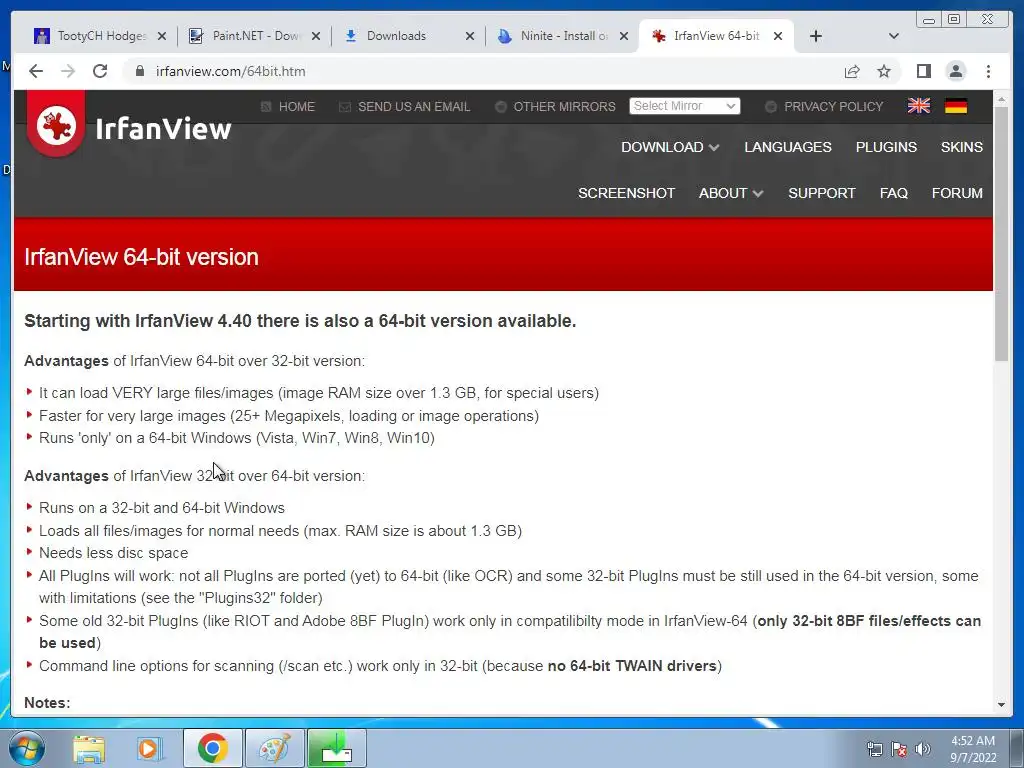Expand the DOWNLOAD menu
Viewport: 1024px width, 768px height.
click(669, 147)
